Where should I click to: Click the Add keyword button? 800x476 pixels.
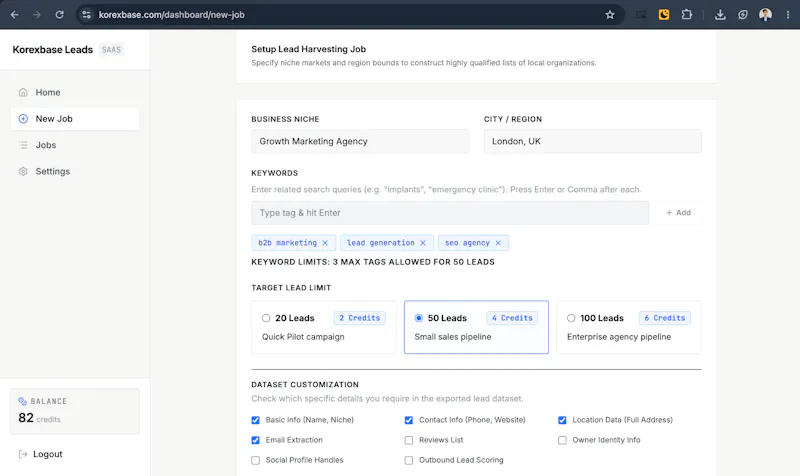click(678, 213)
